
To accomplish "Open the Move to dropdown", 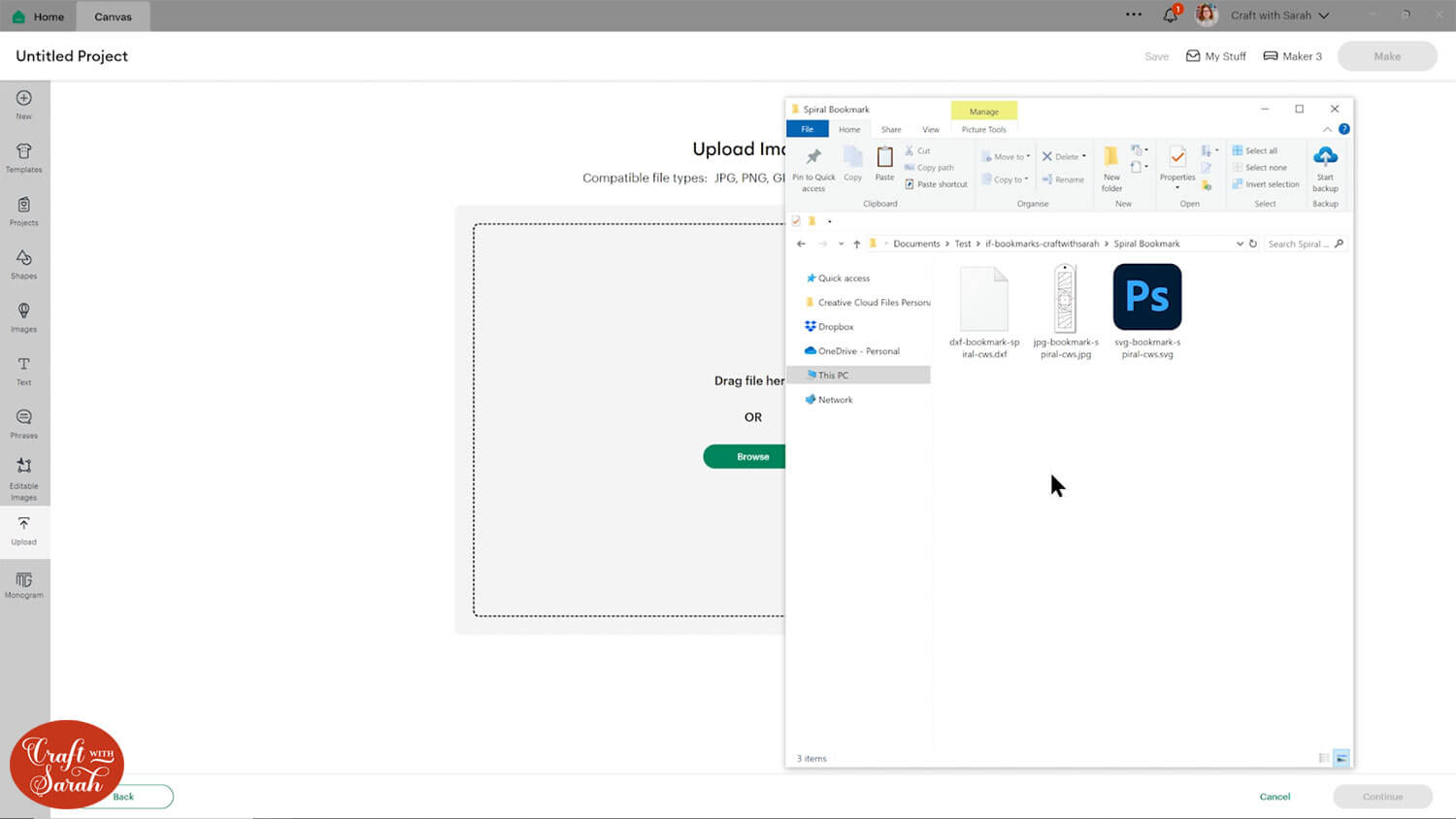I will pos(1007,156).
